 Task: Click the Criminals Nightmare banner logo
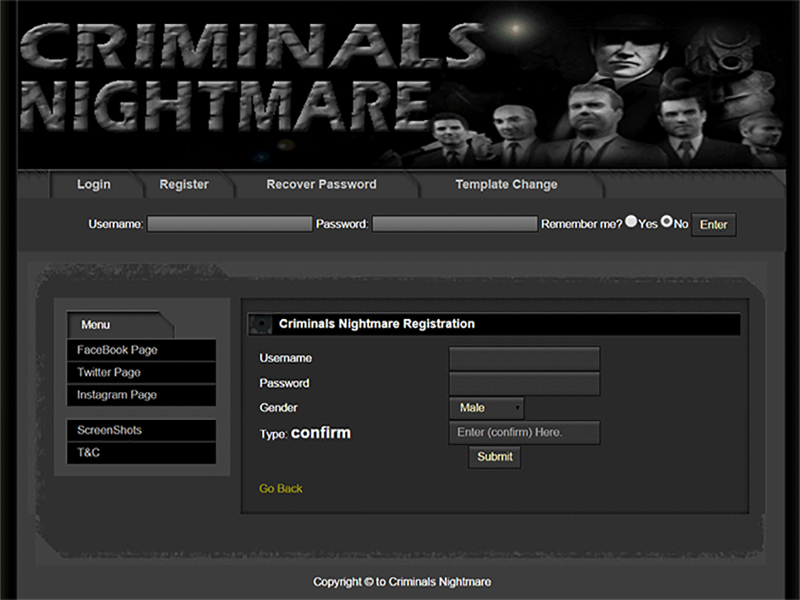[x=253, y=77]
